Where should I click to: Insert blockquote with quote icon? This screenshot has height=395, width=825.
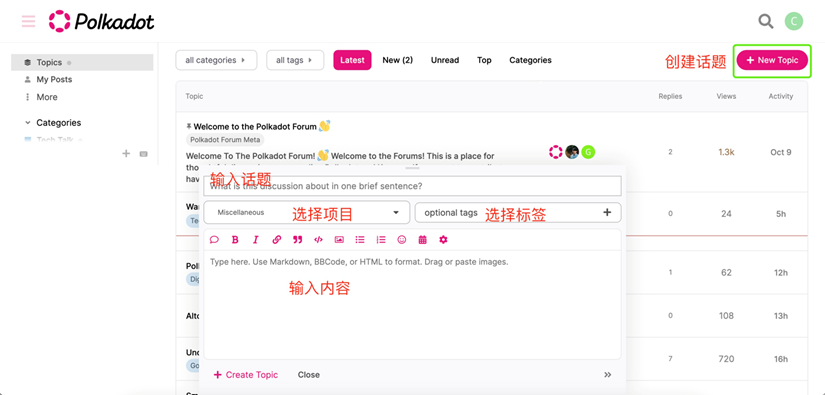pos(298,240)
